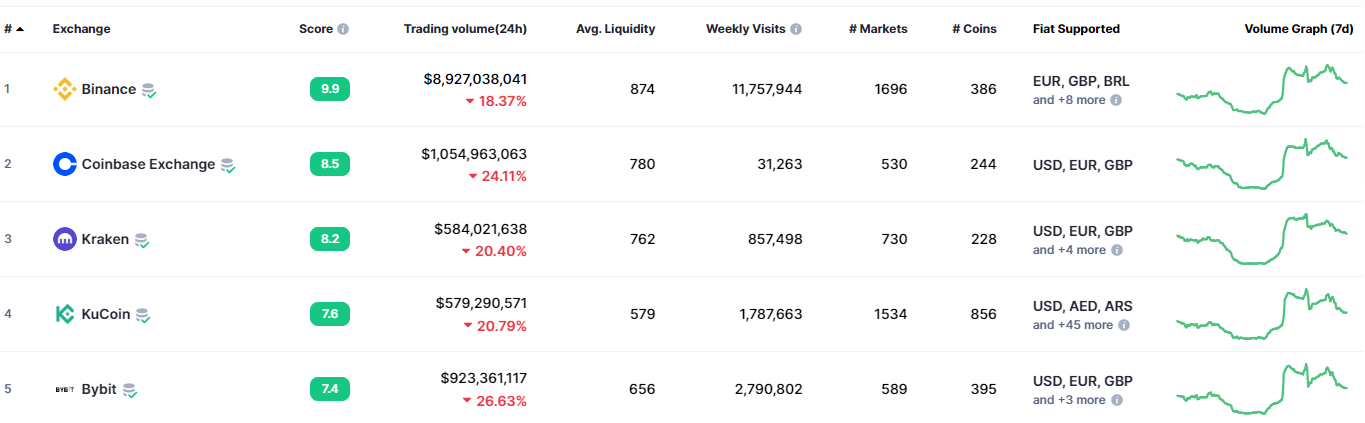Click the Kraken logo icon
The width and height of the screenshot is (1365, 423).
(x=64, y=240)
